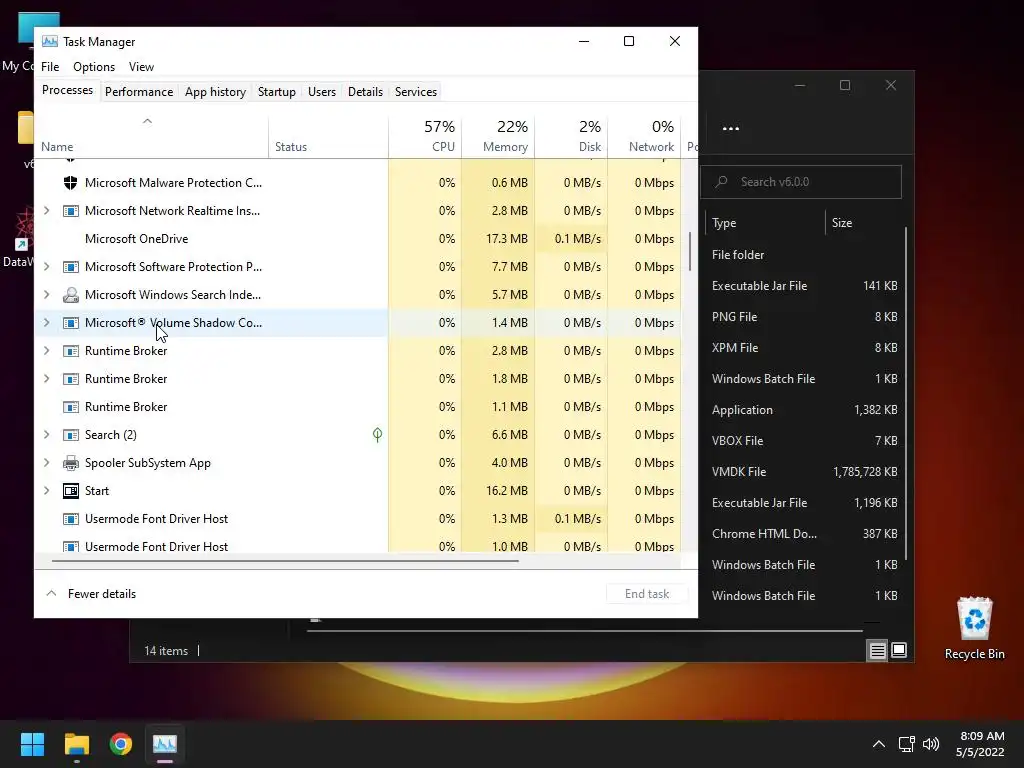The image size is (1024, 768).
Task: Launch Google Chrome from the taskbar
Action: click(x=121, y=744)
